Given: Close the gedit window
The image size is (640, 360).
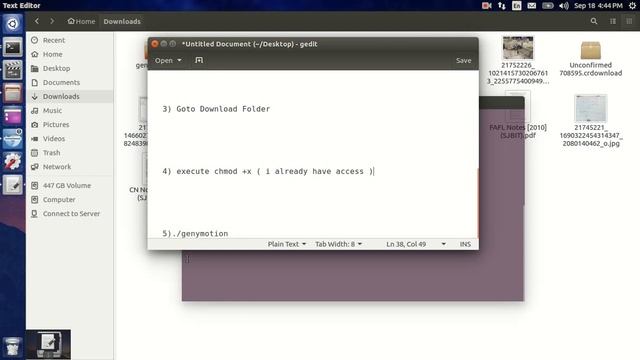Looking at the screenshot, I should (x=155, y=44).
